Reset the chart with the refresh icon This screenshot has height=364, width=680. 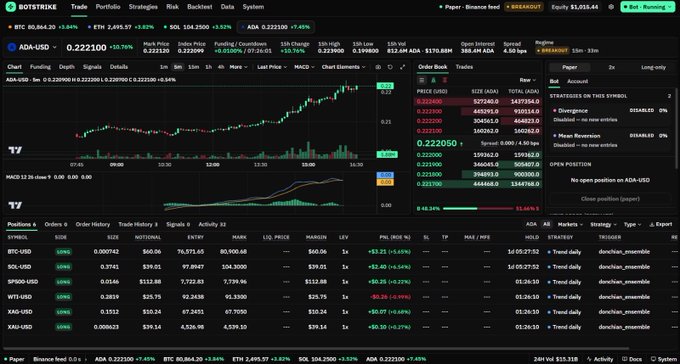click(390, 67)
